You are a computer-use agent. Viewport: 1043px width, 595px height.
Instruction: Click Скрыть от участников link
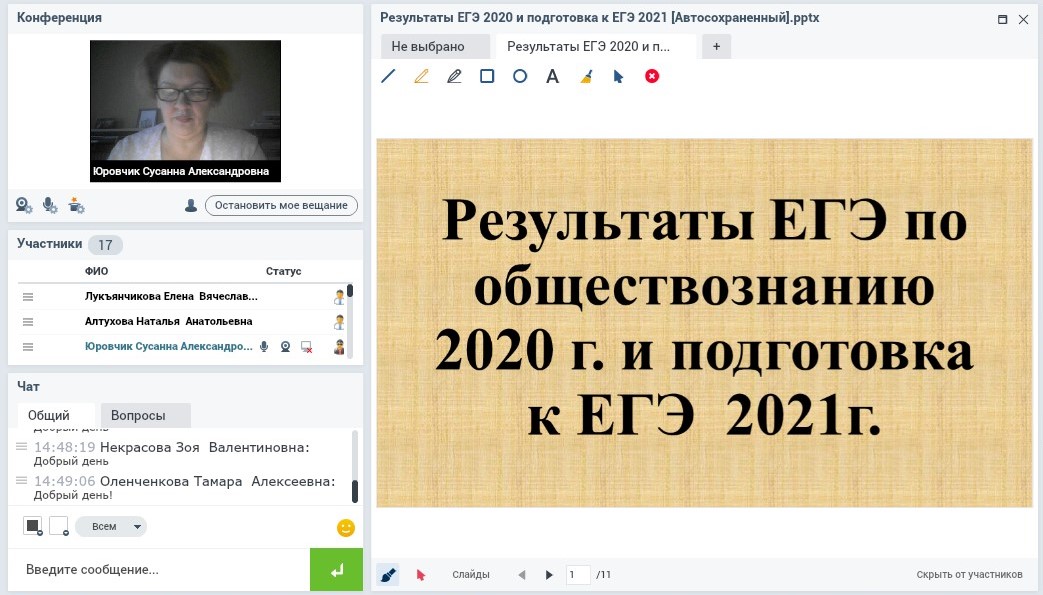969,574
